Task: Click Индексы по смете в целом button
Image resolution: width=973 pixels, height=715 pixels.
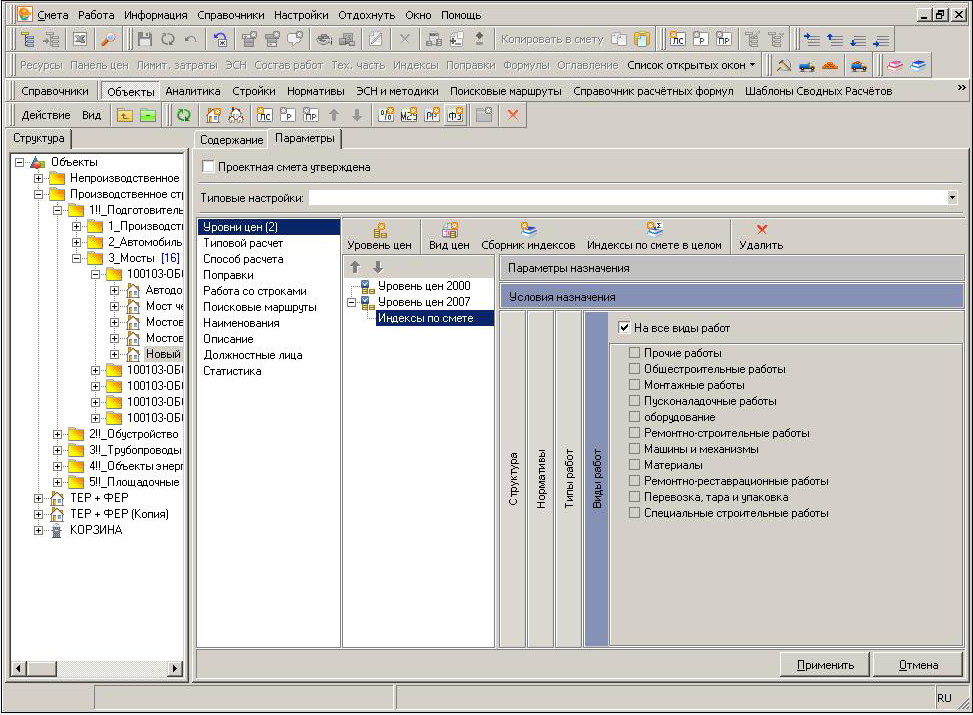Action: [x=654, y=236]
